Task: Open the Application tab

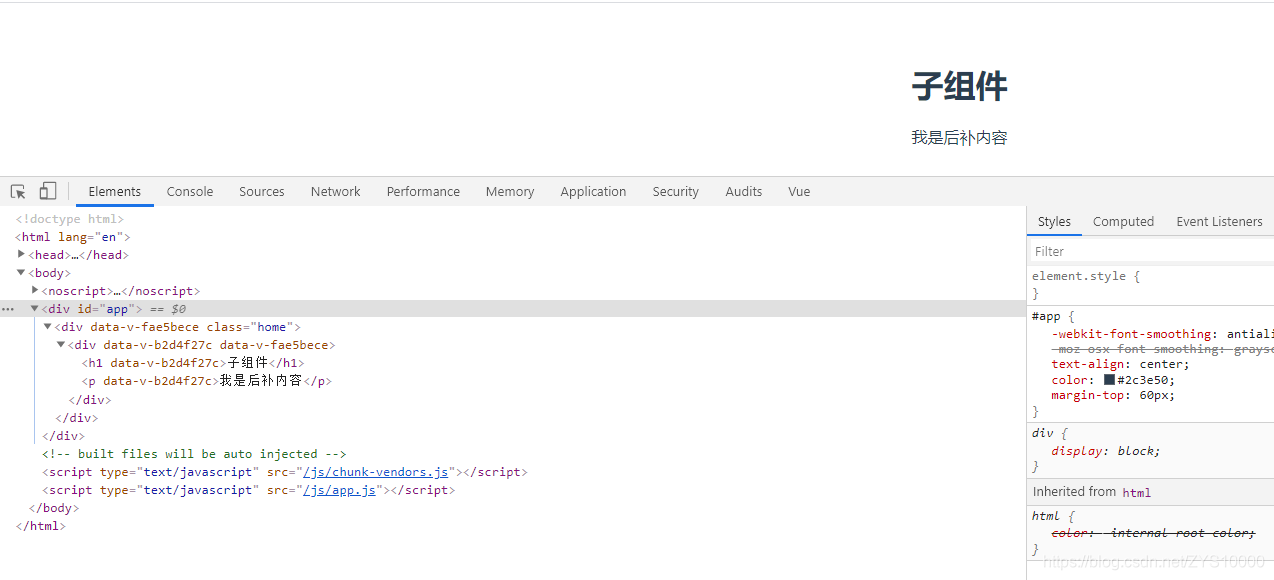Action: coord(593,191)
